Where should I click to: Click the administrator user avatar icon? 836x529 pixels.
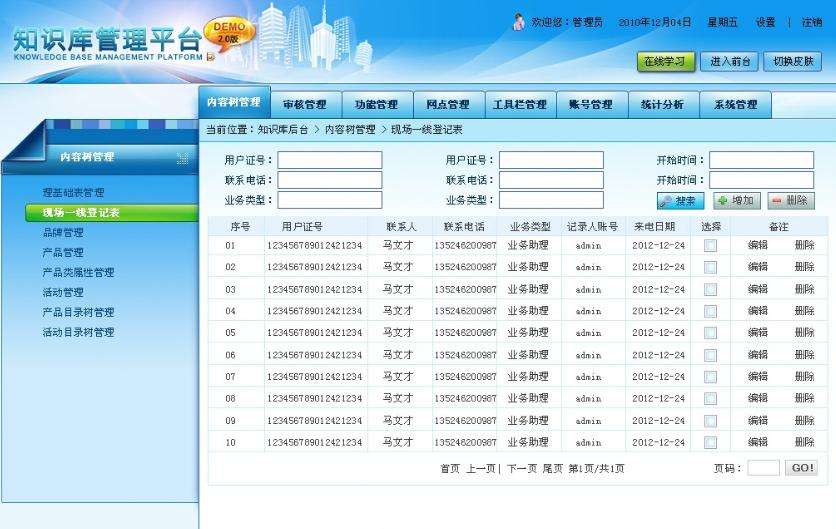click(518, 22)
